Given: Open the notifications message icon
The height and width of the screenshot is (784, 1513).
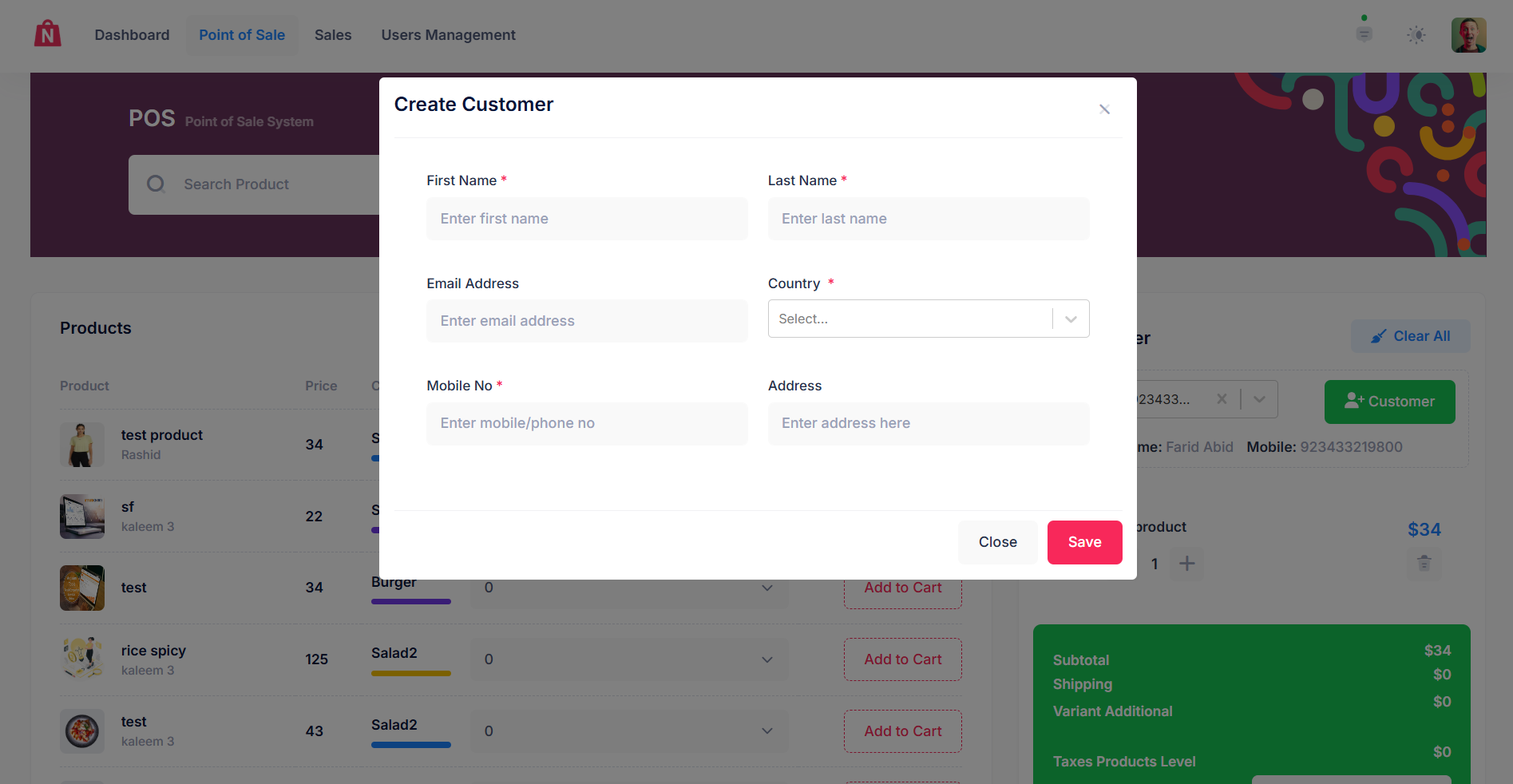Looking at the screenshot, I should coord(1364,34).
